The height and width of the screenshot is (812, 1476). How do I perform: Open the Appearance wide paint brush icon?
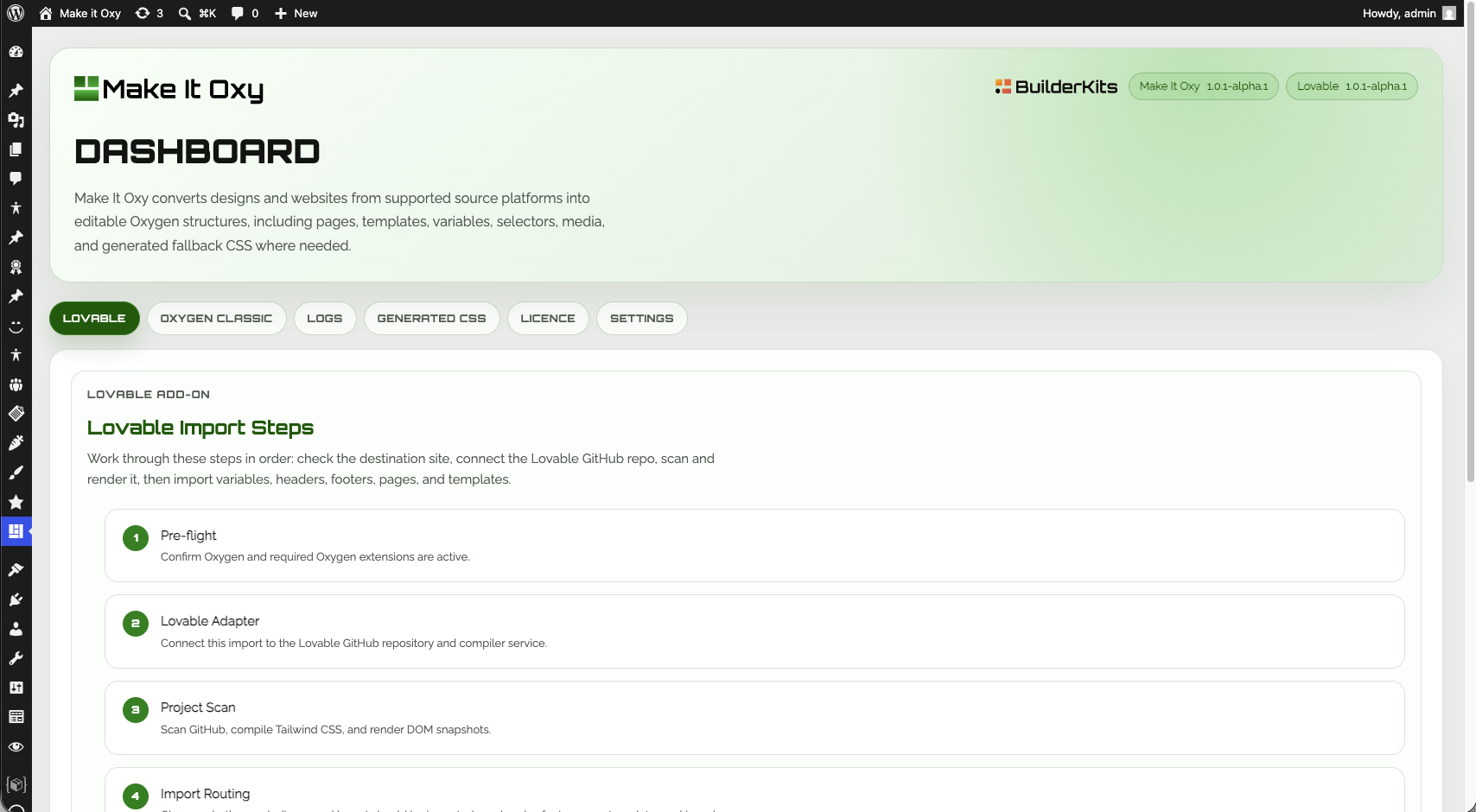(16, 570)
